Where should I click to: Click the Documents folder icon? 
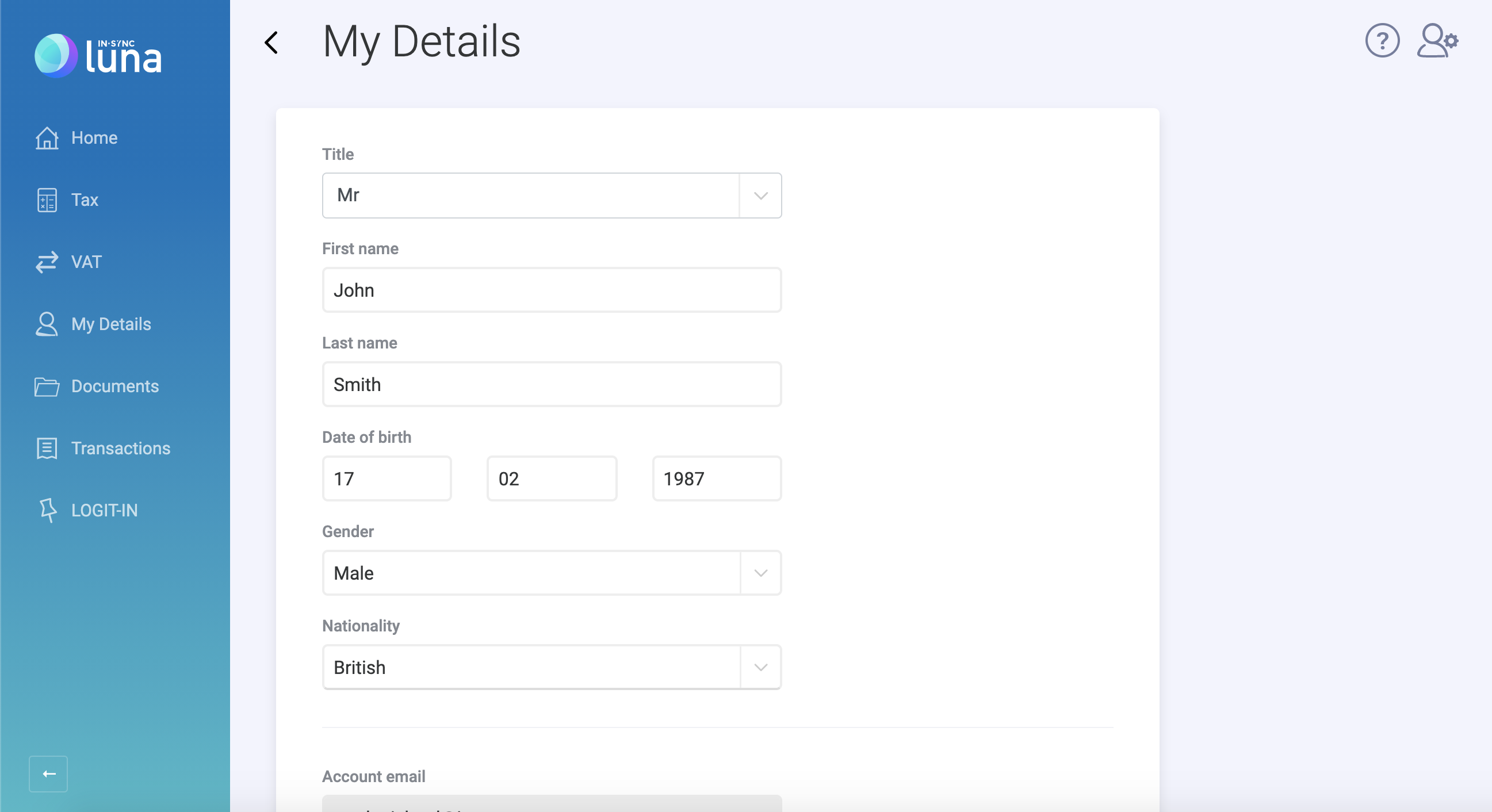(x=47, y=386)
